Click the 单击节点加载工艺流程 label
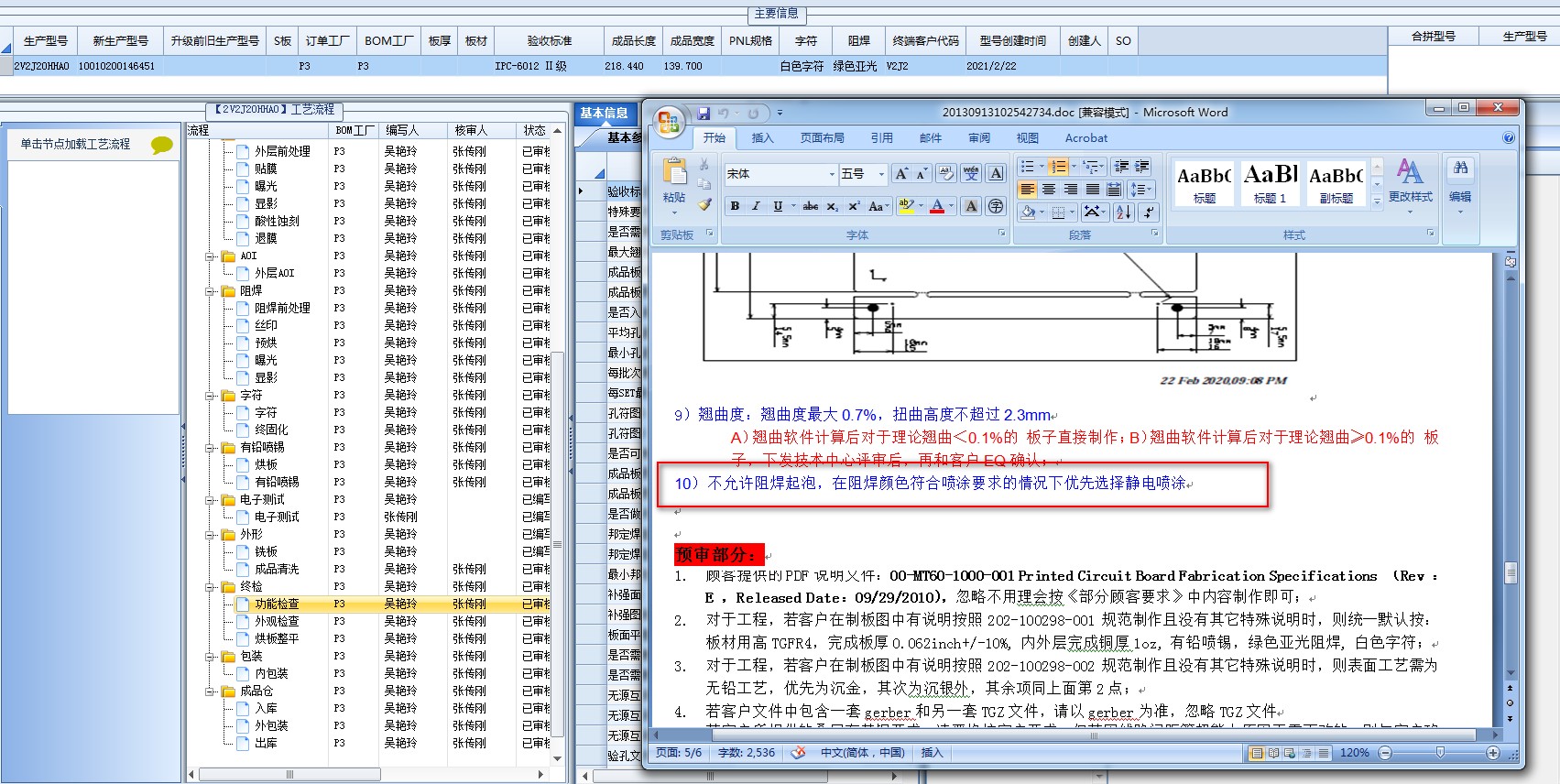 tap(75, 144)
